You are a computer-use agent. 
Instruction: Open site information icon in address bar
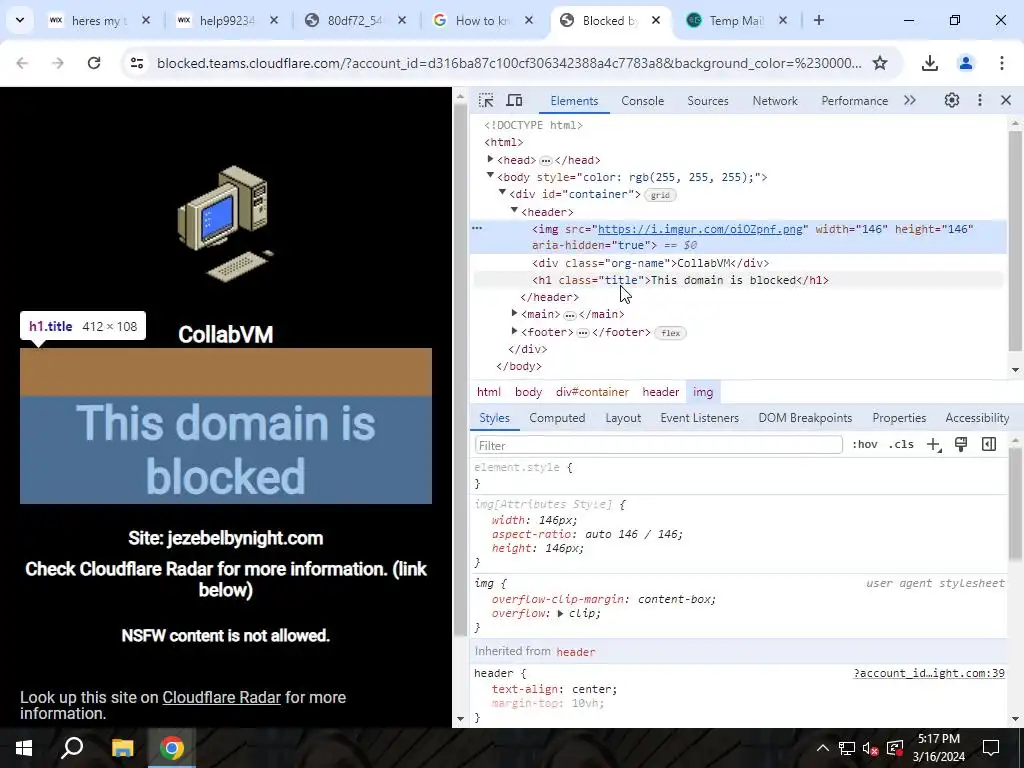[x=136, y=63]
